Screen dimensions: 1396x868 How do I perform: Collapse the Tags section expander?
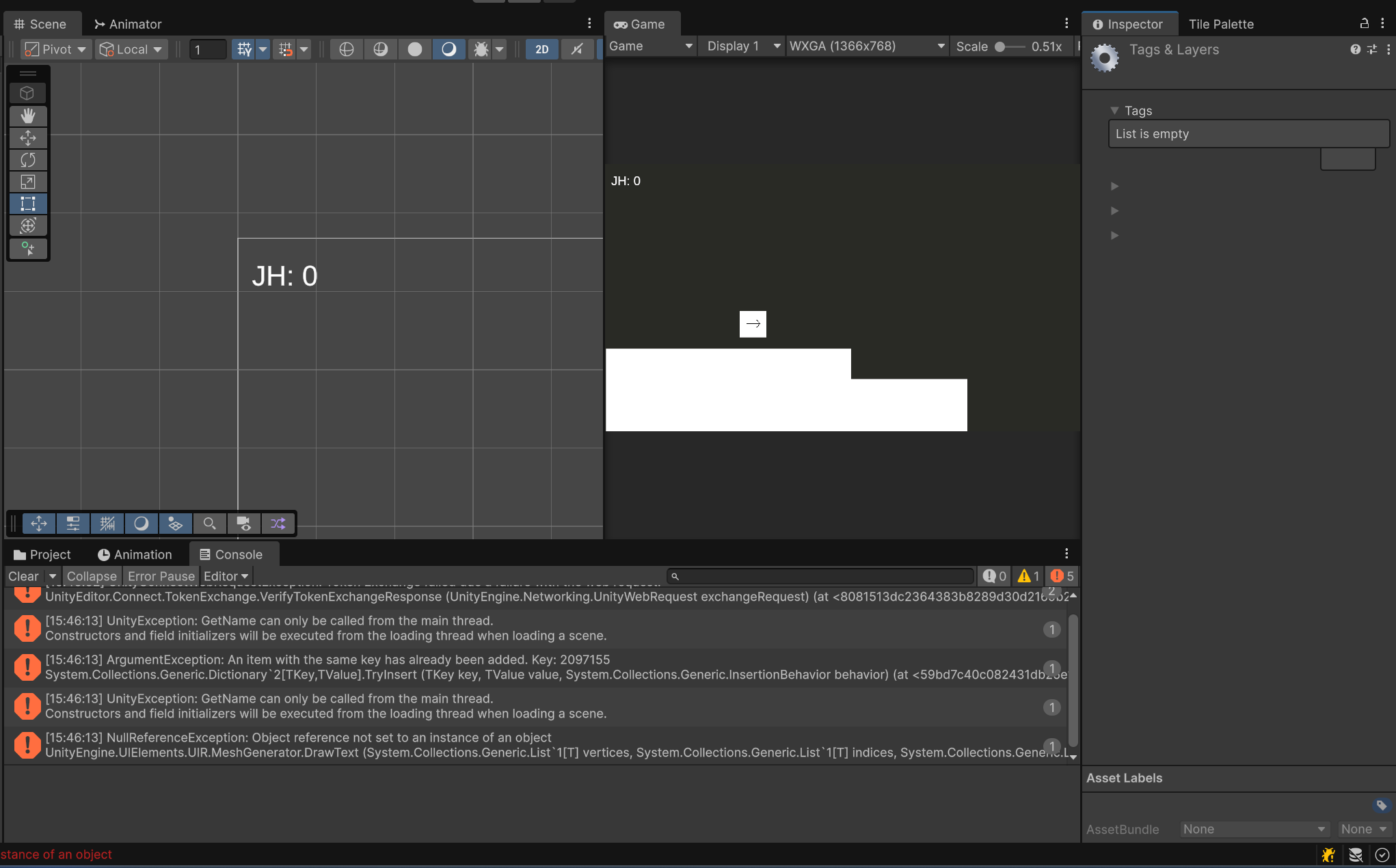(1114, 111)
